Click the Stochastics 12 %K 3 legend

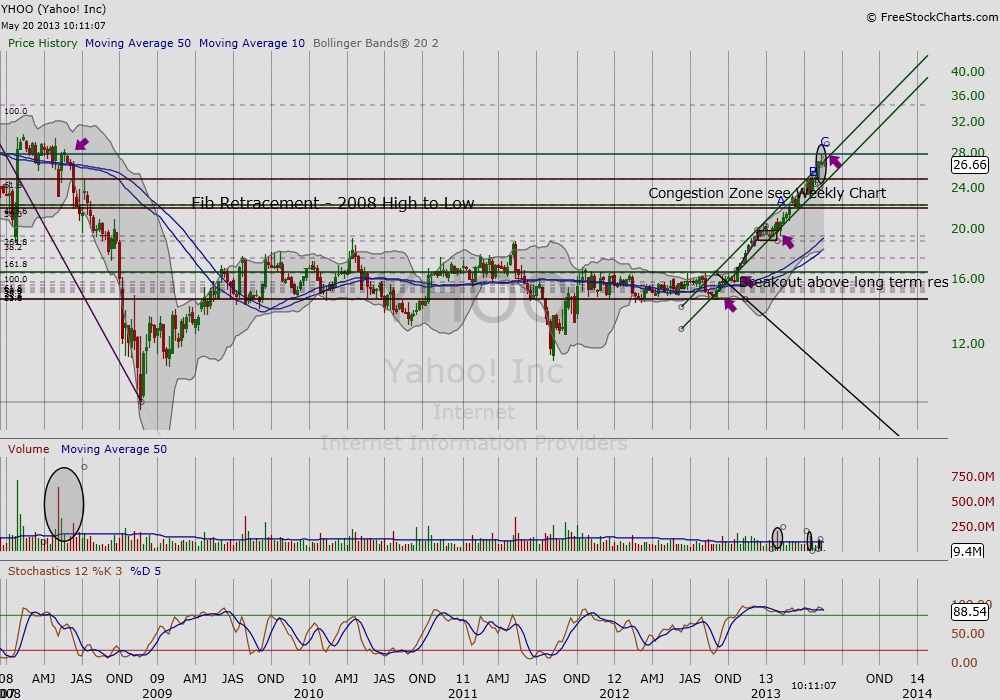coord(65,571)
